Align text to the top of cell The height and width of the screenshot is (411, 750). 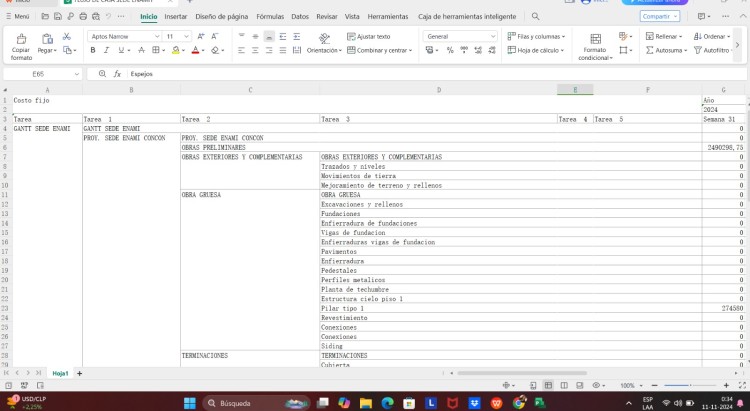pos(242,36)
